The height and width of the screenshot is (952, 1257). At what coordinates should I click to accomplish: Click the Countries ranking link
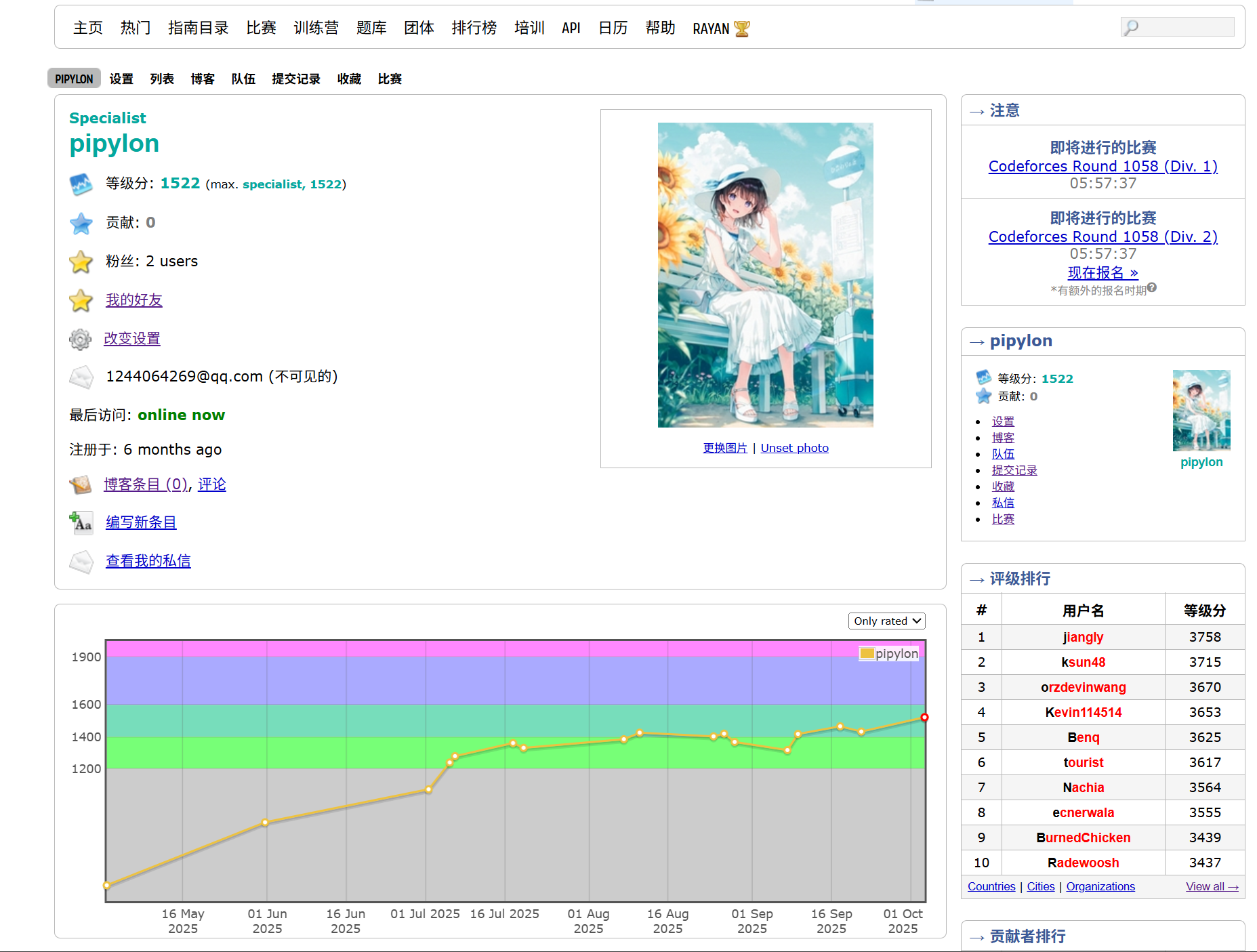991,886
